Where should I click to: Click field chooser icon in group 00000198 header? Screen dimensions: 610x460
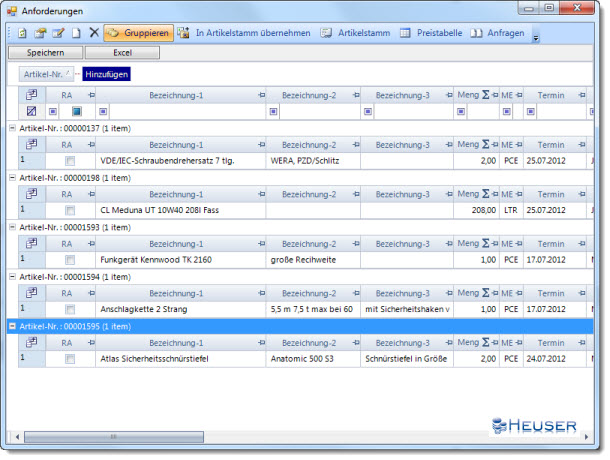coord(32,194)
